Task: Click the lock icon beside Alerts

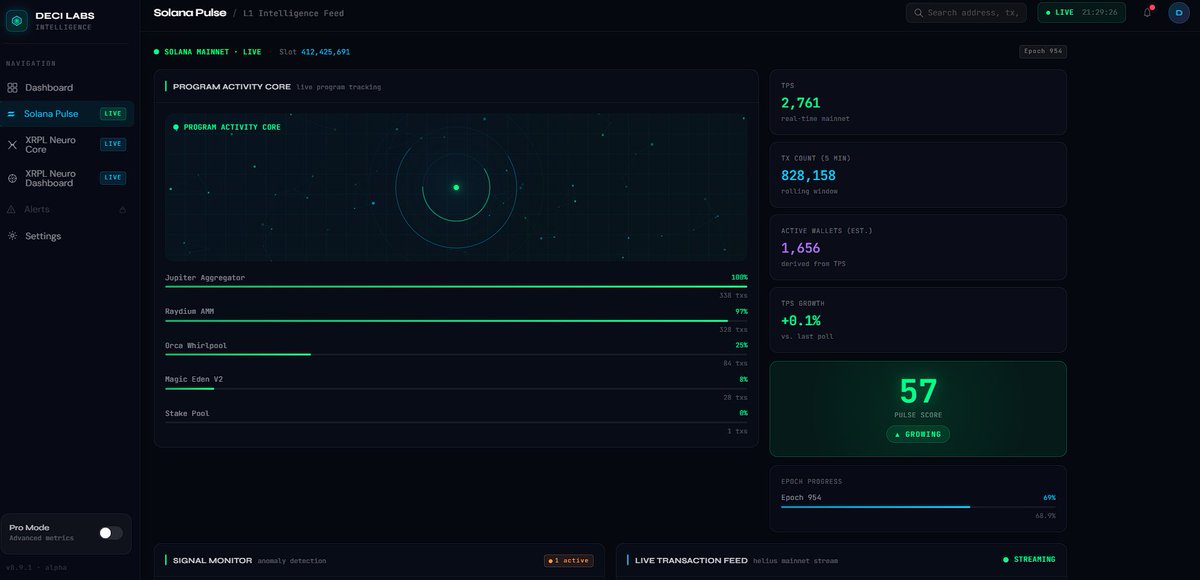Action: click(122, 210)
